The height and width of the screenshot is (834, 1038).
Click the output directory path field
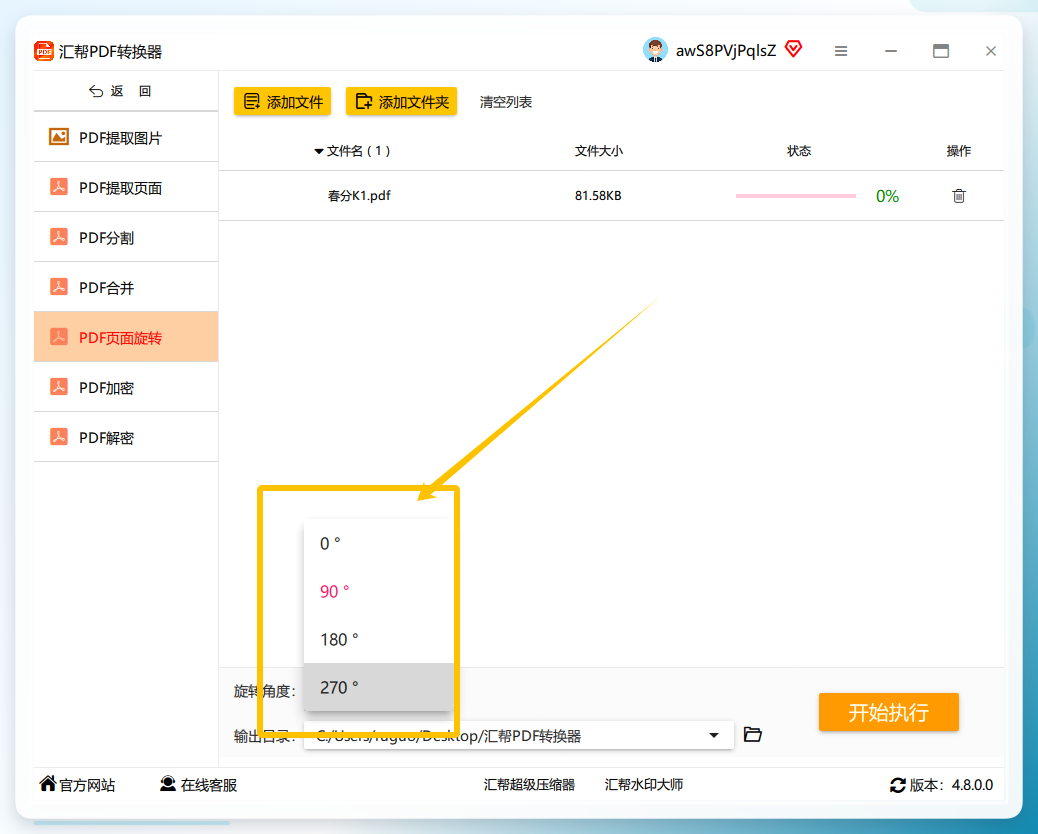[x=518, y=735]
